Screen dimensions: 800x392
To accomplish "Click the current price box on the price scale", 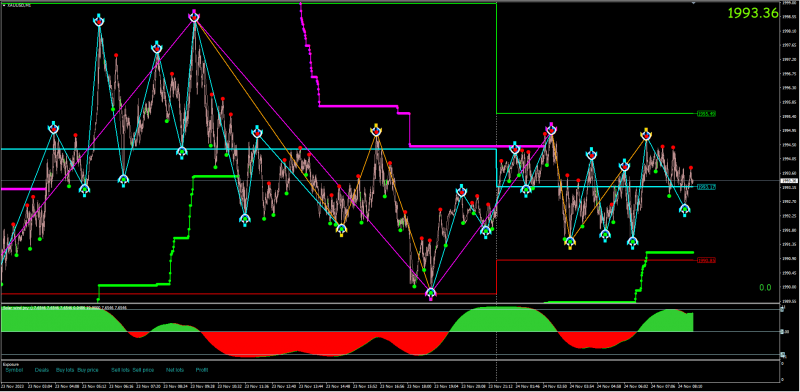I will [789, 181].
